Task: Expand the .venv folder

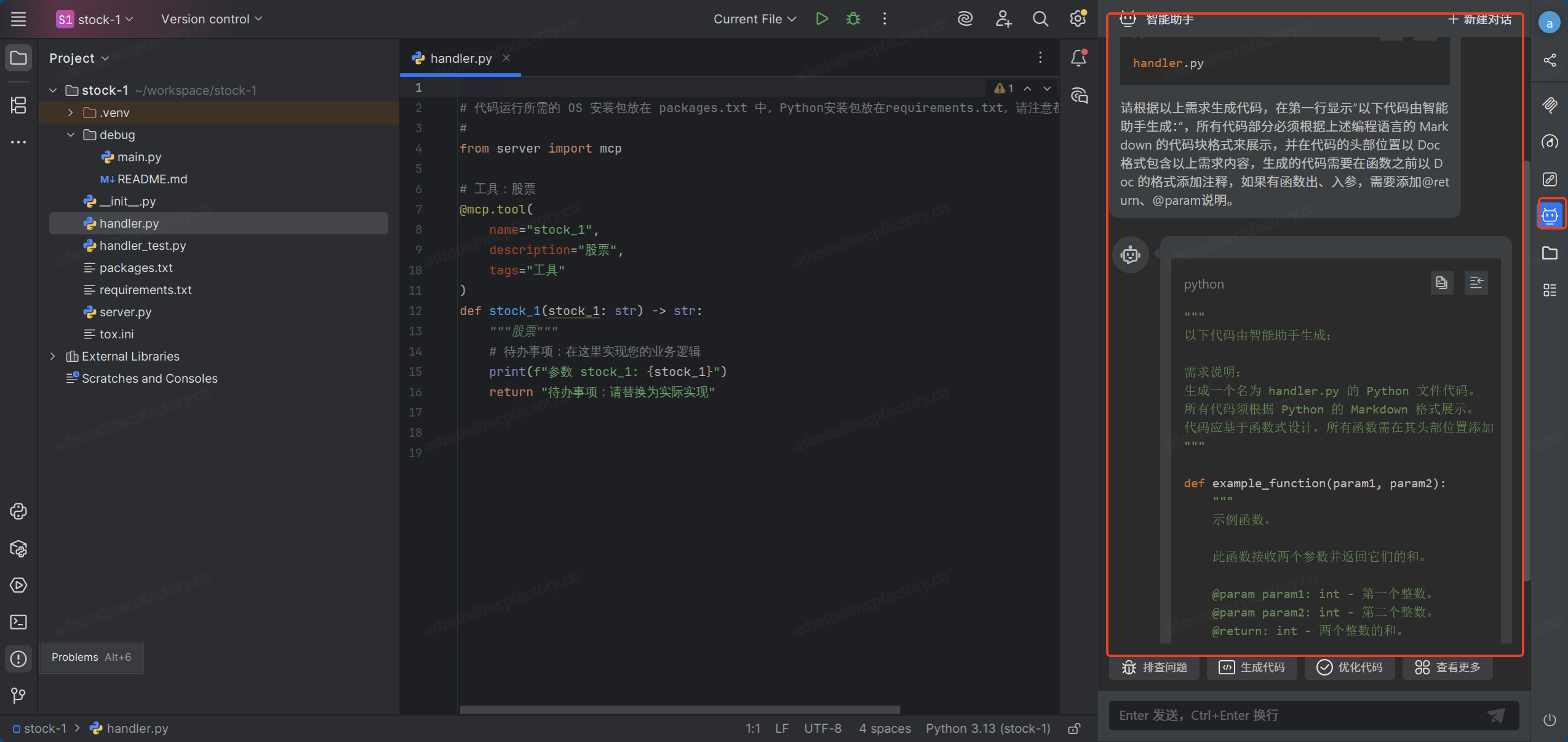Action: [x=71, y=113]
